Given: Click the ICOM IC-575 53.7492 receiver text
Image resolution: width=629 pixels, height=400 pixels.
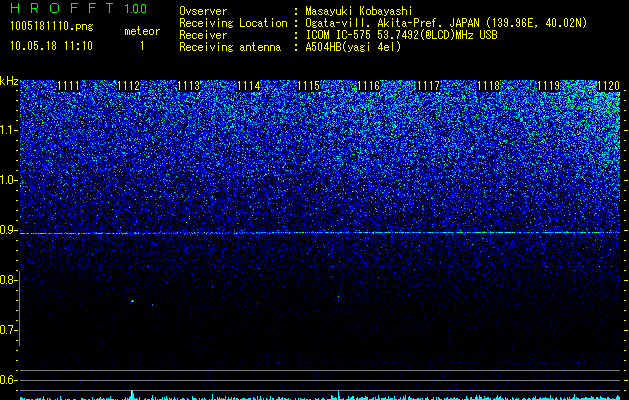Looking at the screenshot, I should point(401,35).
